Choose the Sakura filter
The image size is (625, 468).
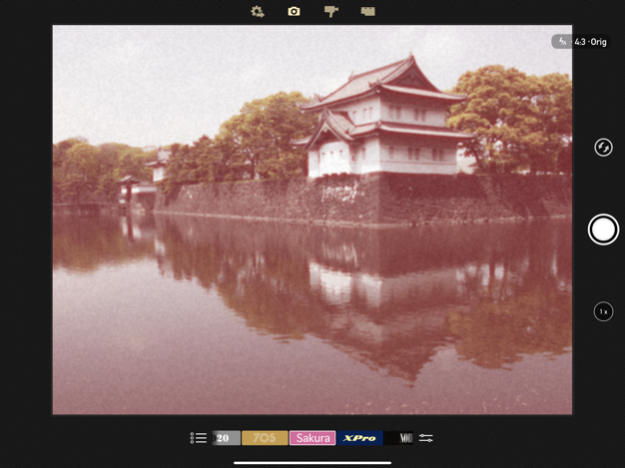(x=312, y=438)
